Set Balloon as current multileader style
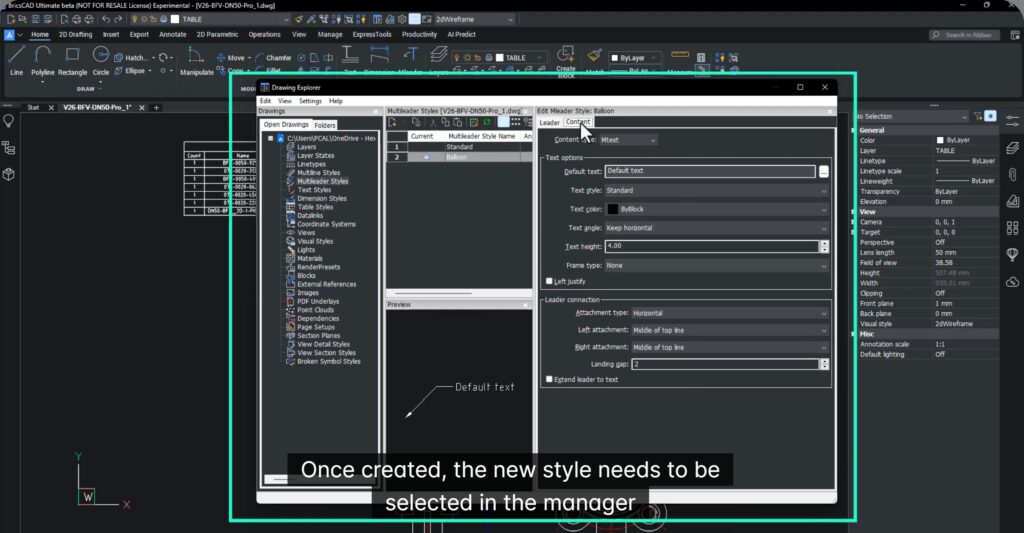 point(427,157)
